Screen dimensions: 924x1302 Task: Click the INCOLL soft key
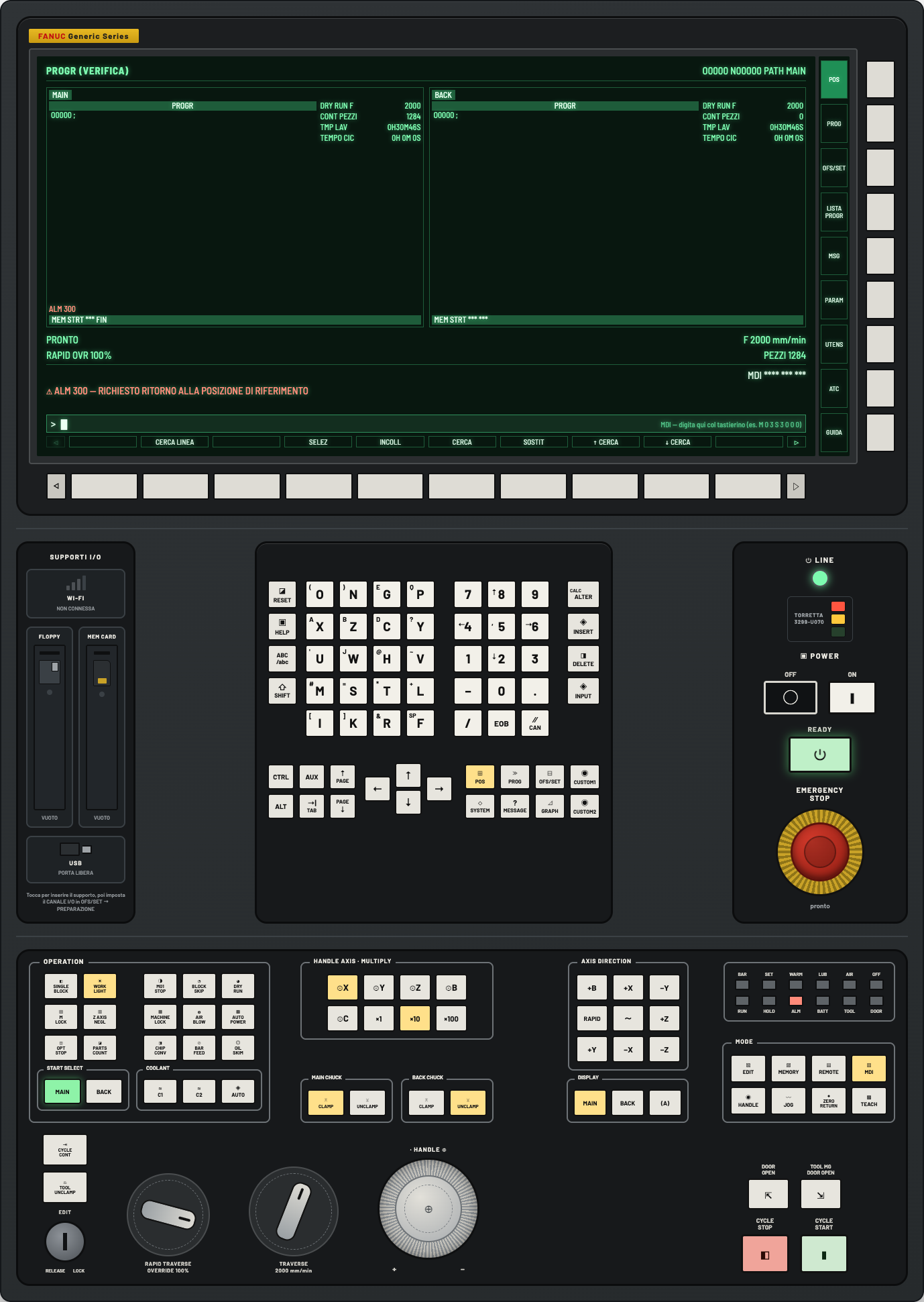click(390, 442)
